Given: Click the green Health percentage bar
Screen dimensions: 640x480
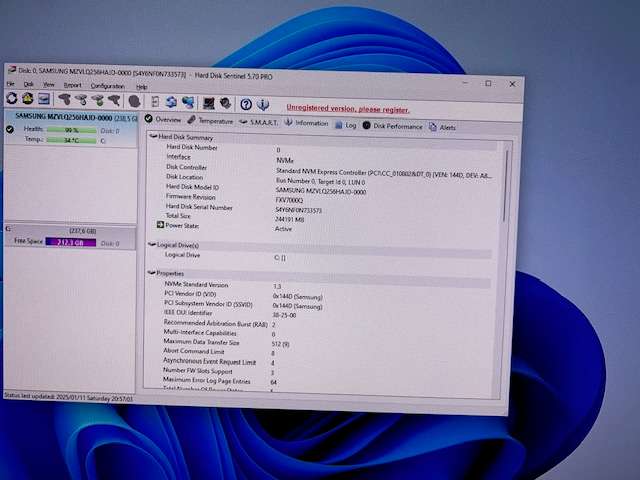Looking at the screenshot, I should [71, 130].
